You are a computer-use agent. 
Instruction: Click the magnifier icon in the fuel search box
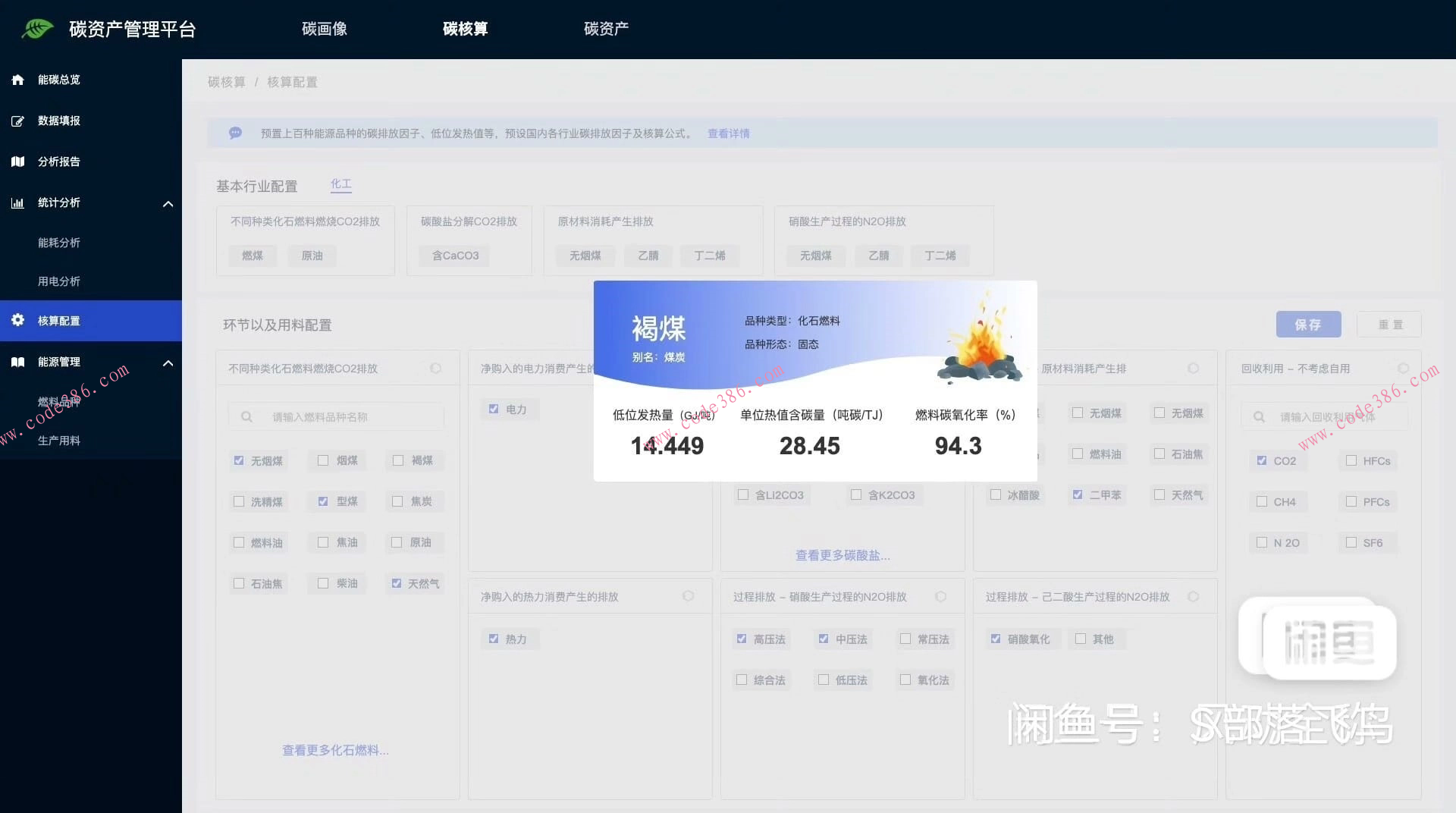246,416
